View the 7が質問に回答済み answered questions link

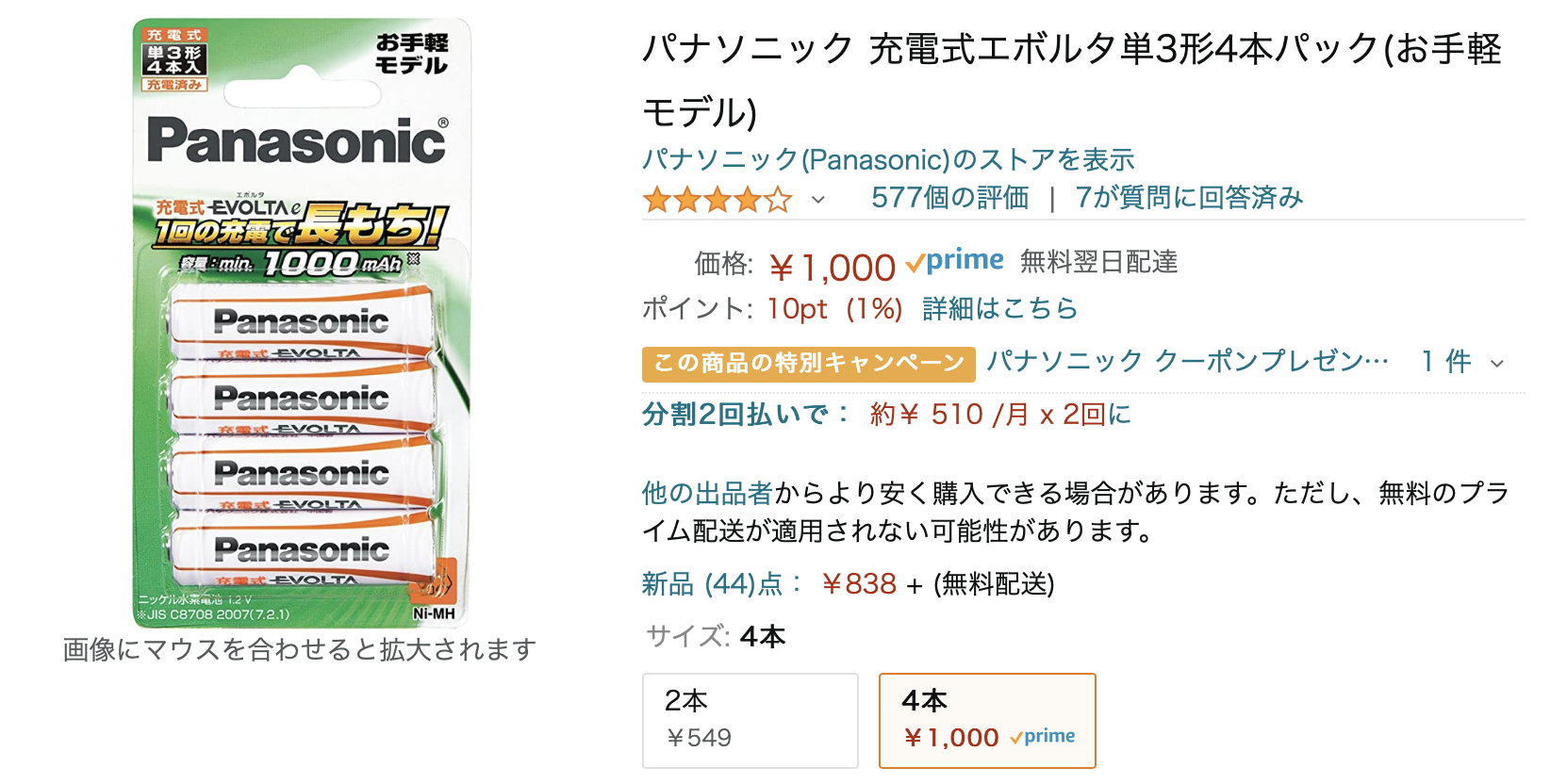[x=1188, y=198]
